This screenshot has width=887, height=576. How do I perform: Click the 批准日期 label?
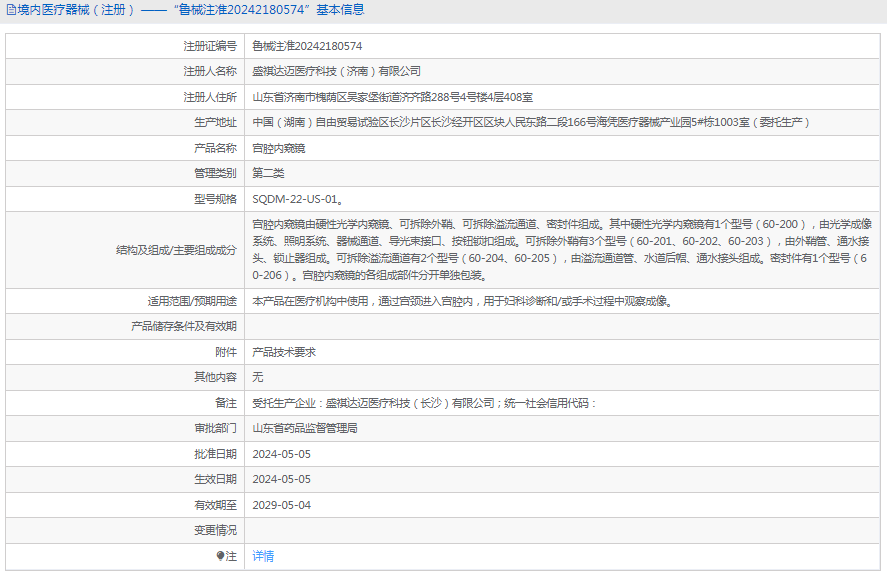(x=216, y=454)
